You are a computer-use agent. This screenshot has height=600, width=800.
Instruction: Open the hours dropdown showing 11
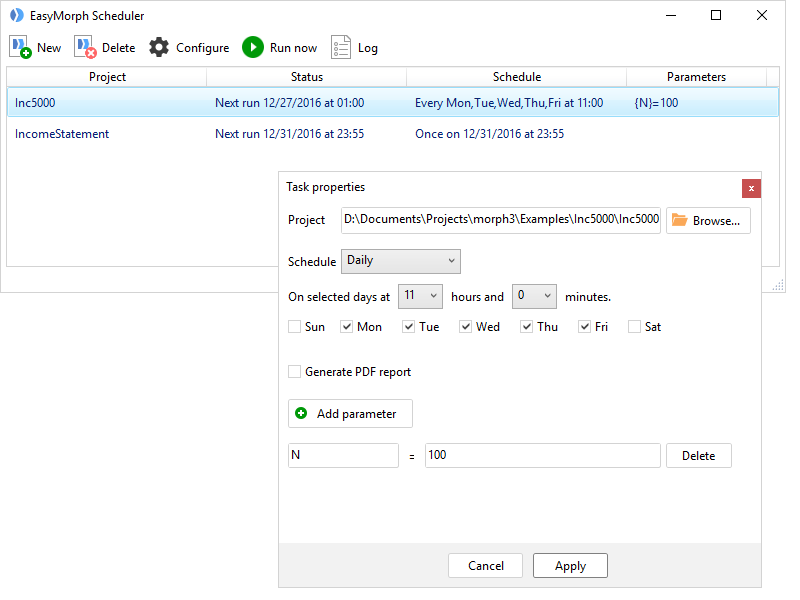(420, 296)
